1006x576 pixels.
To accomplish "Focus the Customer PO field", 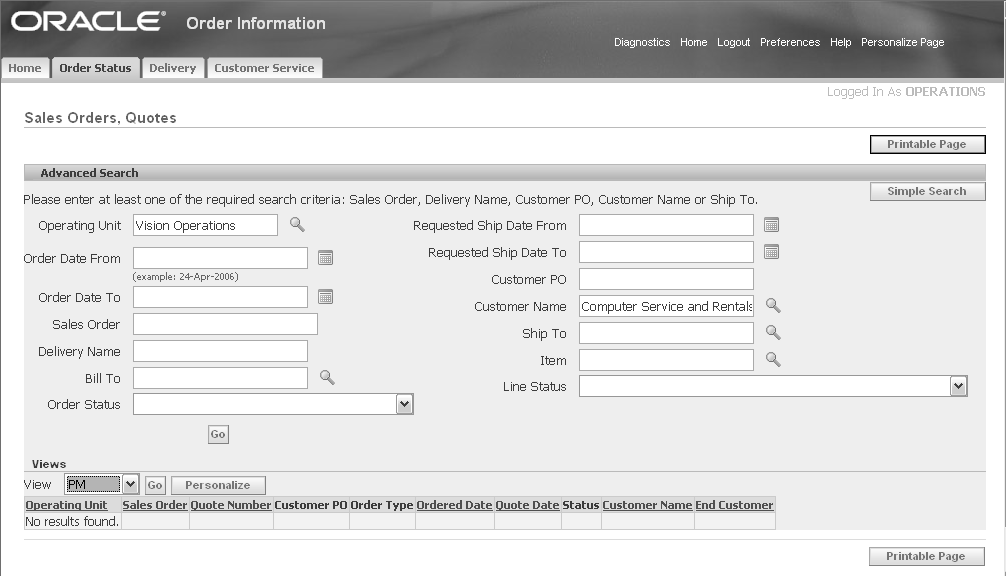I will (x=666, y=279).
